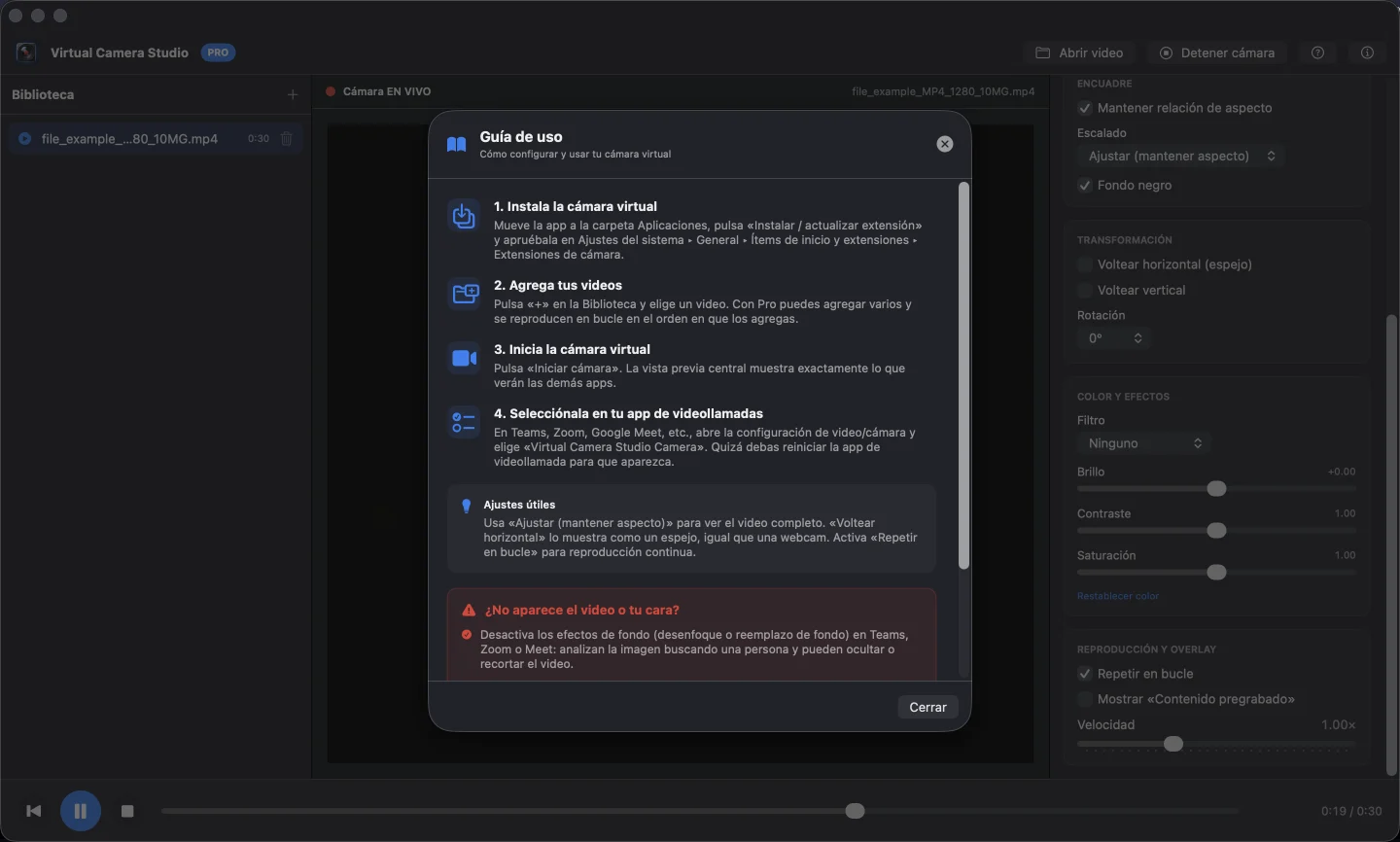Skip back to the start of the video

[34, 811]
